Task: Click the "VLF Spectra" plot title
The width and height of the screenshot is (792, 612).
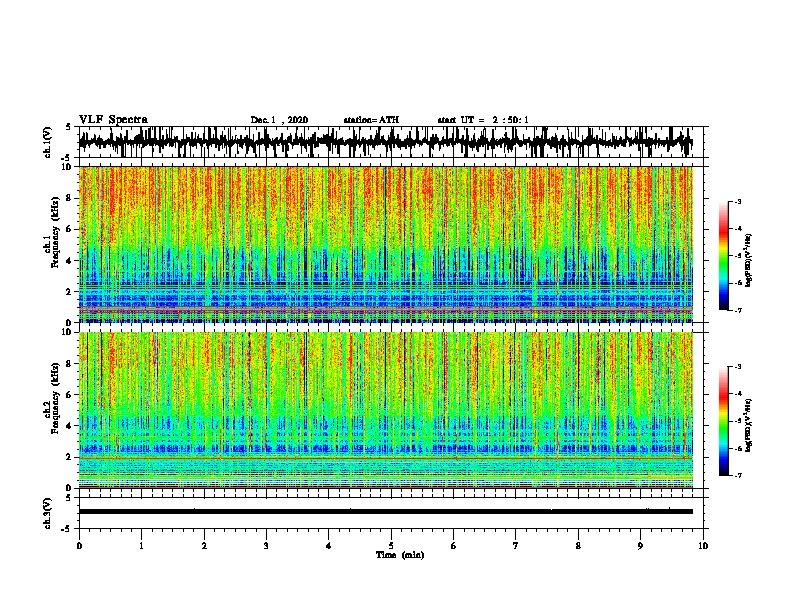Action: click(x=113, y=120)
